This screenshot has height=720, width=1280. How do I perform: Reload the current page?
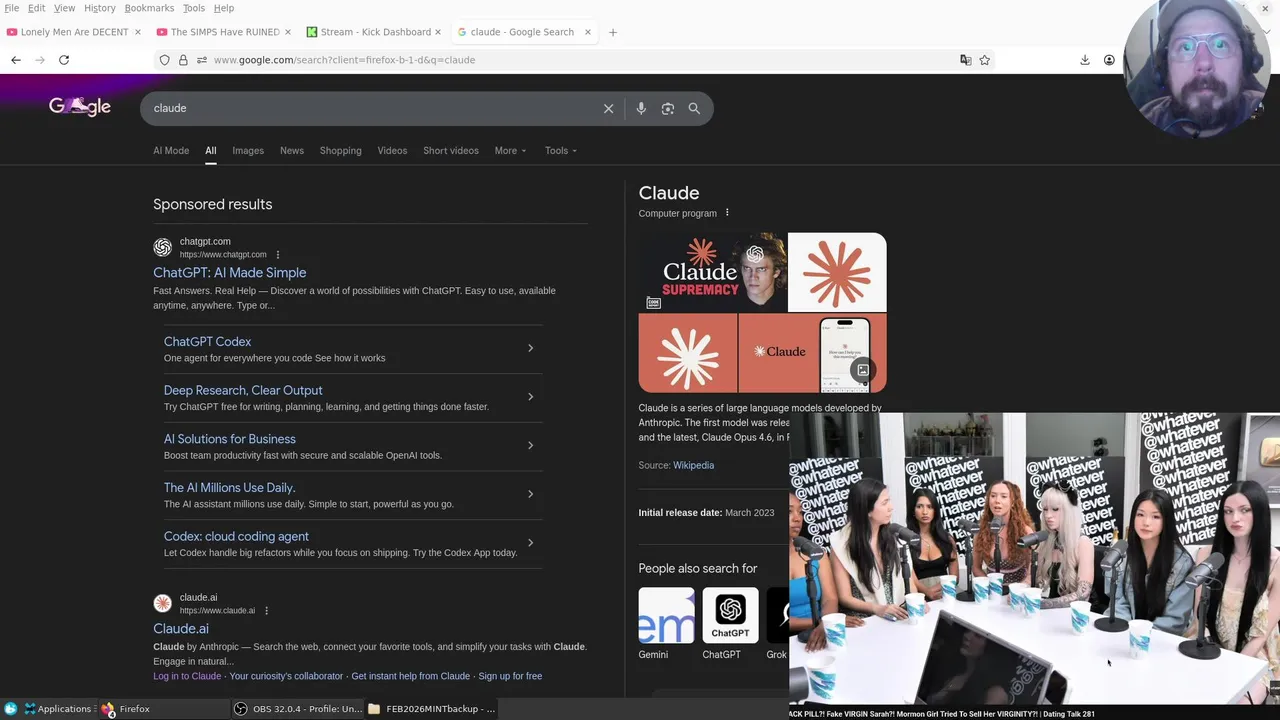pyautogui.click(x=64, y=60)
